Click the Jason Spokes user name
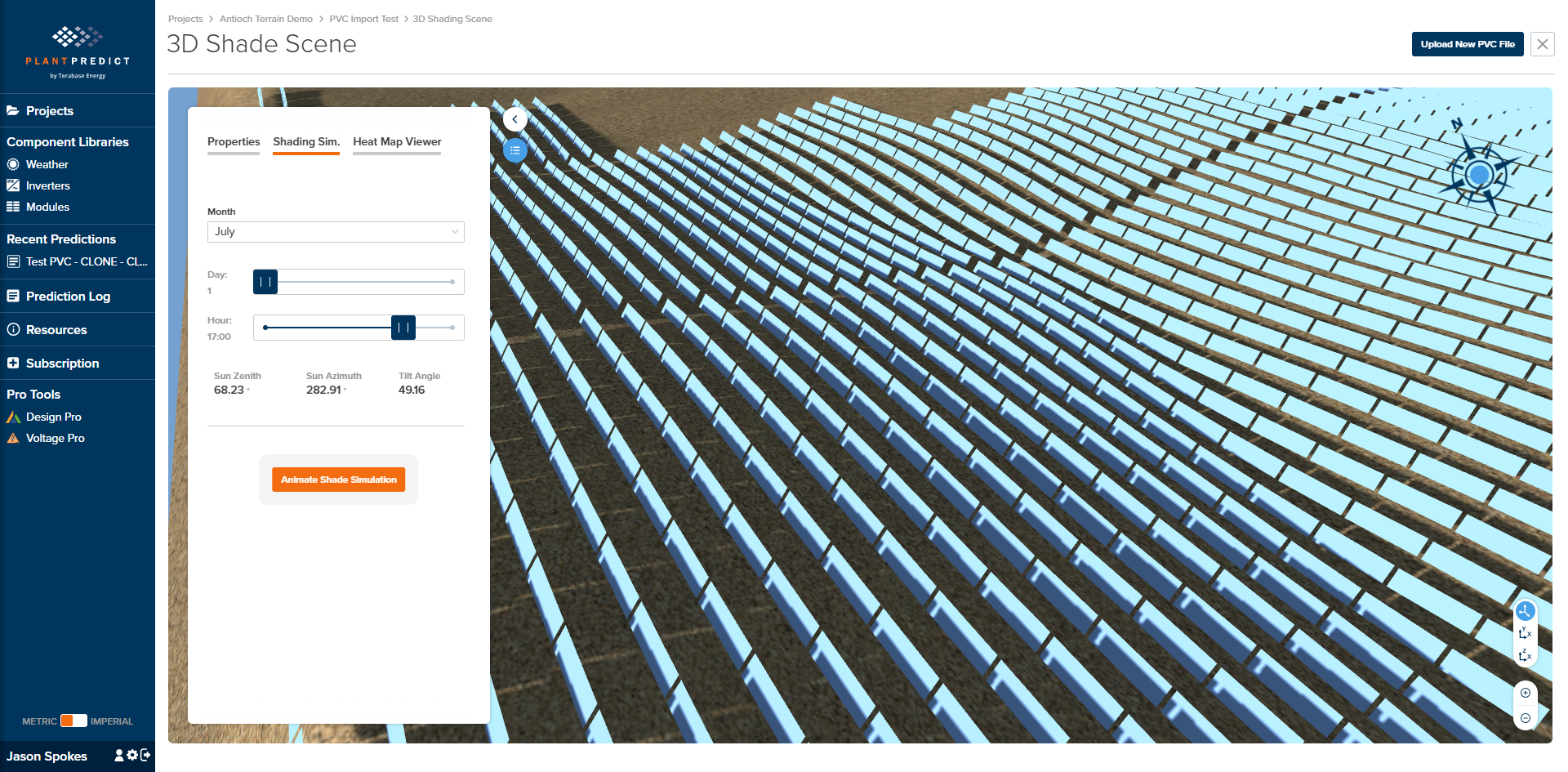1568x772 pixels. 47,756
